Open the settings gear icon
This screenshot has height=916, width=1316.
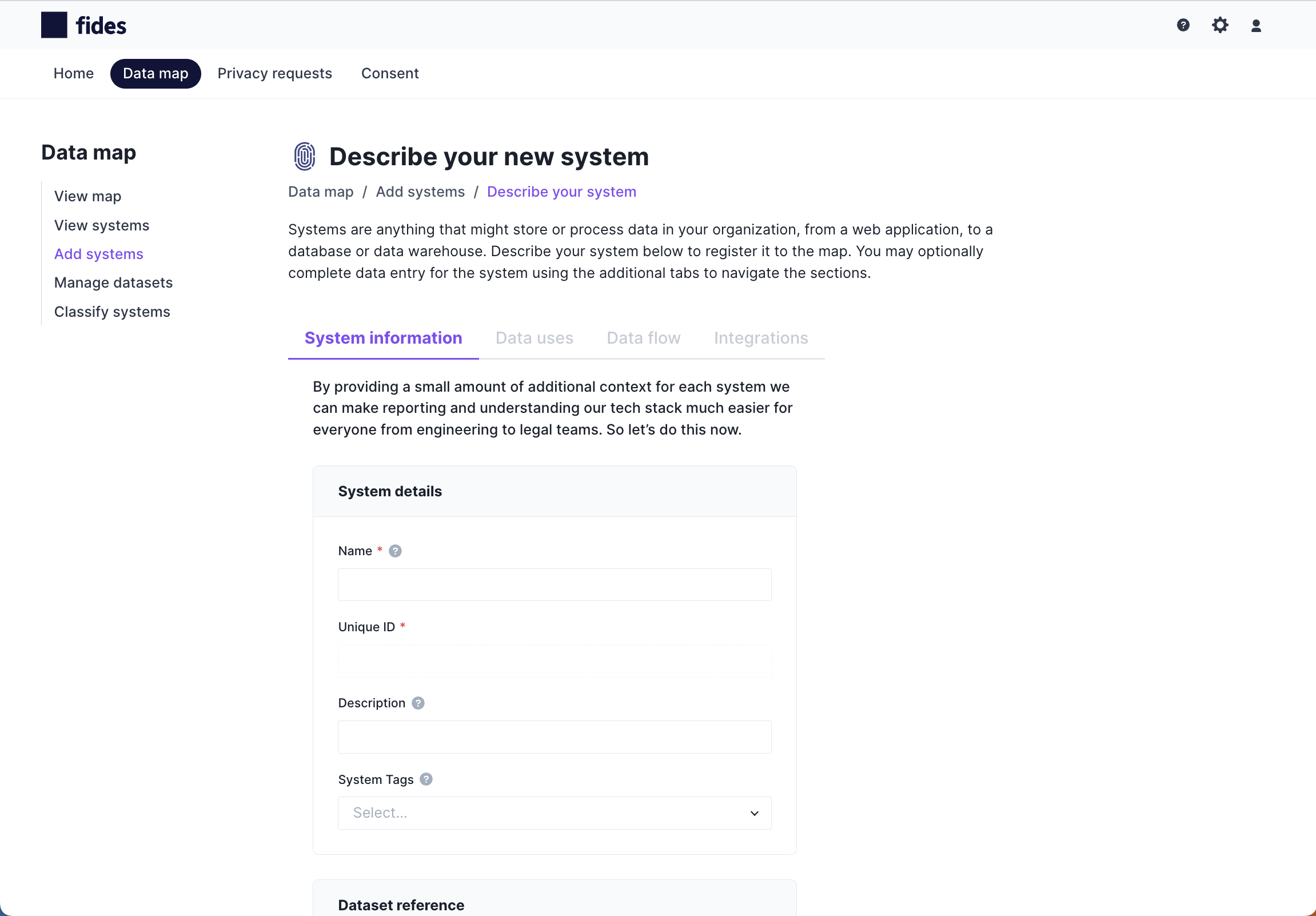click(1220, 25)
